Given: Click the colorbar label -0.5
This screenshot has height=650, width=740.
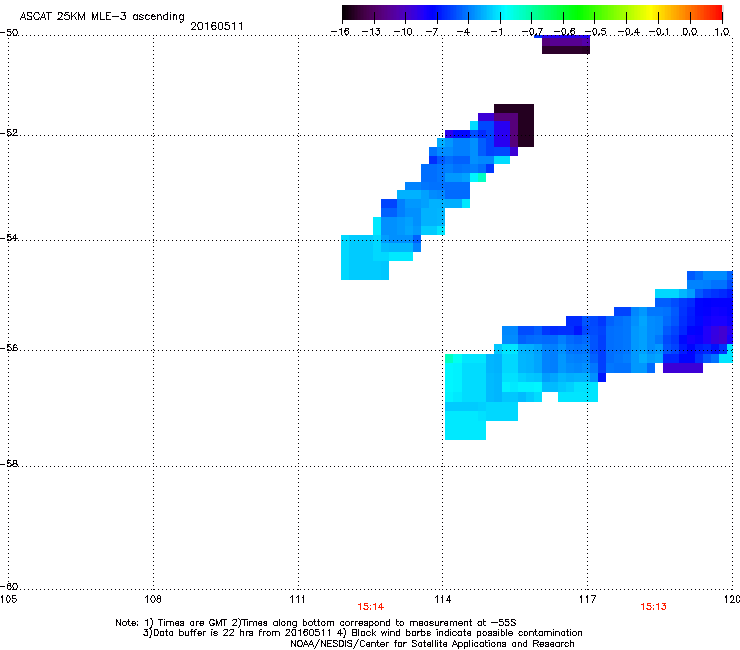Looking at the screenshot, I should coord(596,32).
